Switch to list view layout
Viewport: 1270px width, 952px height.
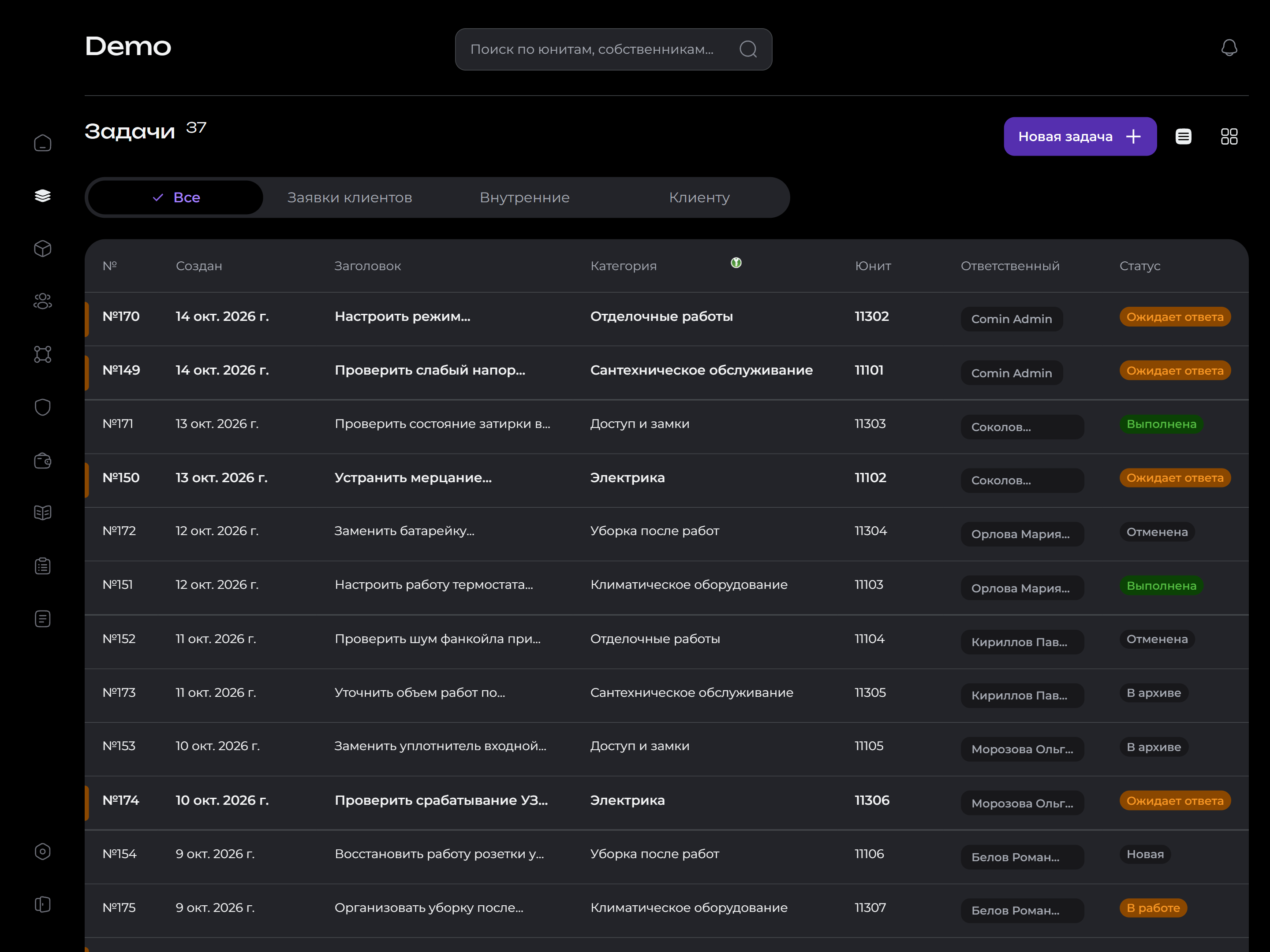pyautogui.click(x=1183, y=137)
